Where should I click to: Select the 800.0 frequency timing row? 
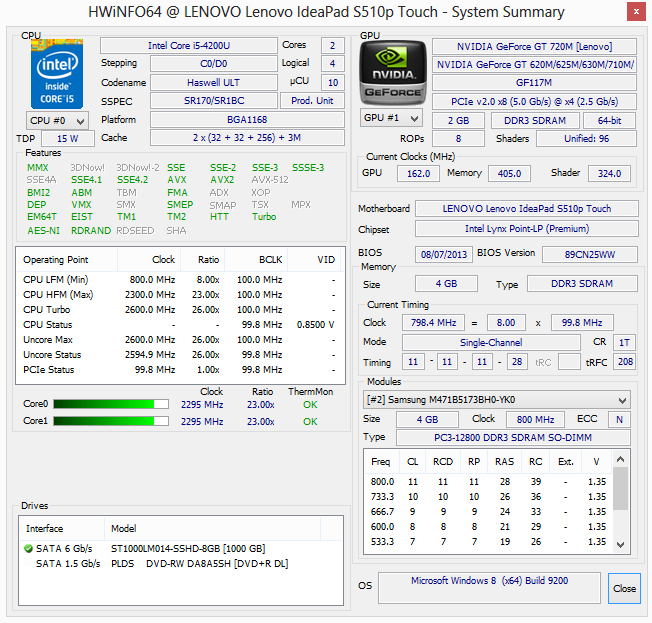click(x=489, y=482)
